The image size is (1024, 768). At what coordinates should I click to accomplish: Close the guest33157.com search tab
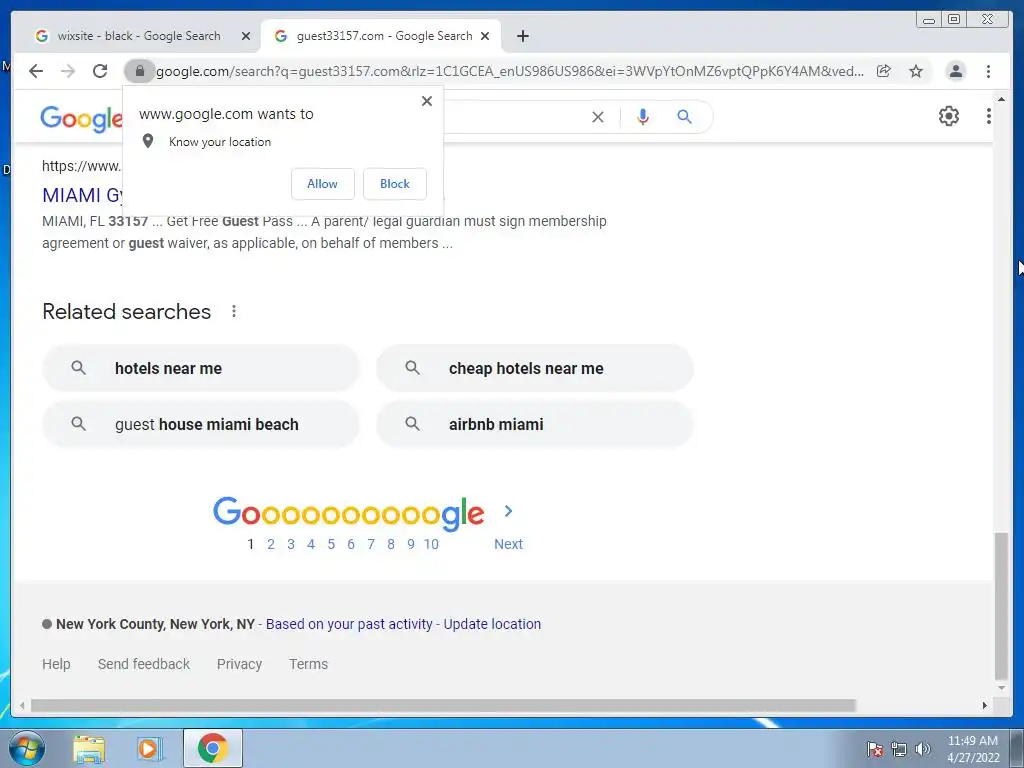485,36
